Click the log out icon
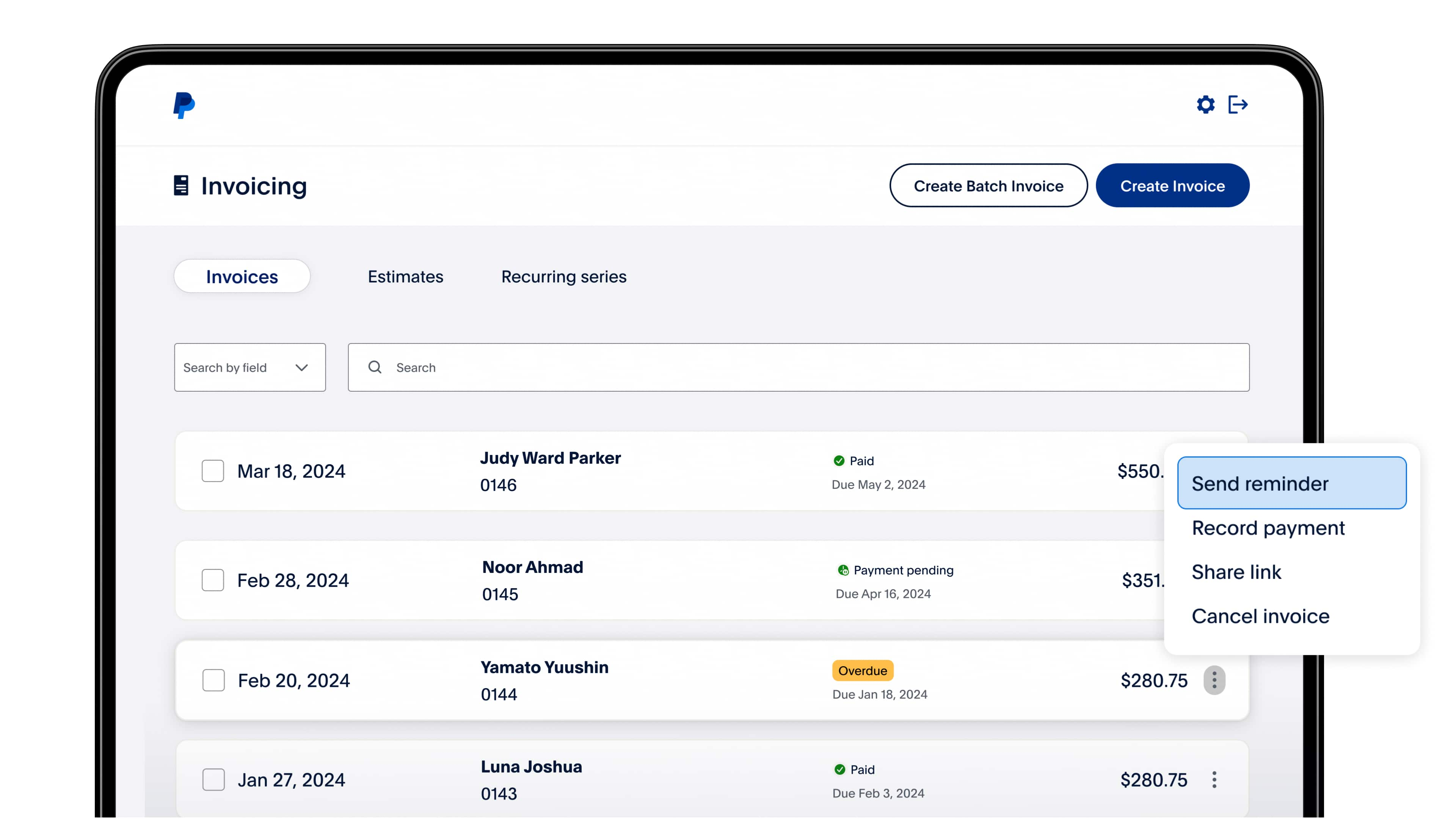The width and height of the screenshot is (1456, 819). (1238, 105)
